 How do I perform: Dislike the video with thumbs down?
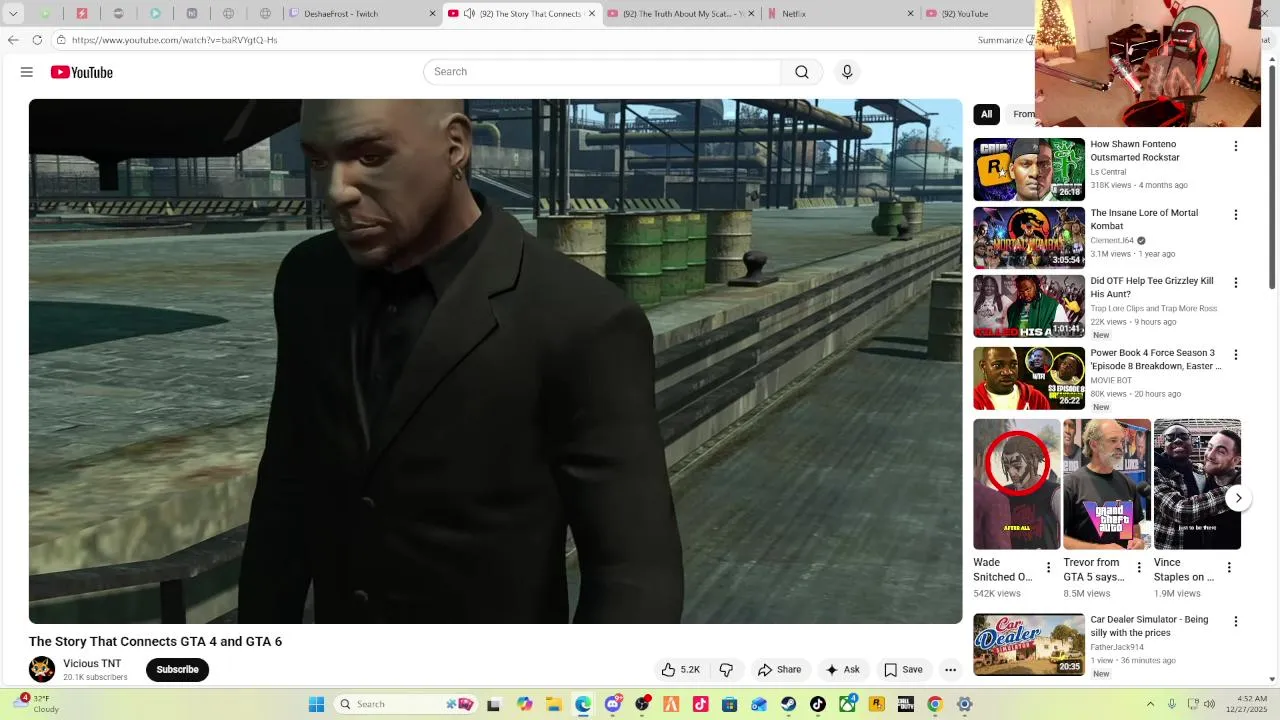click(727, 670)
